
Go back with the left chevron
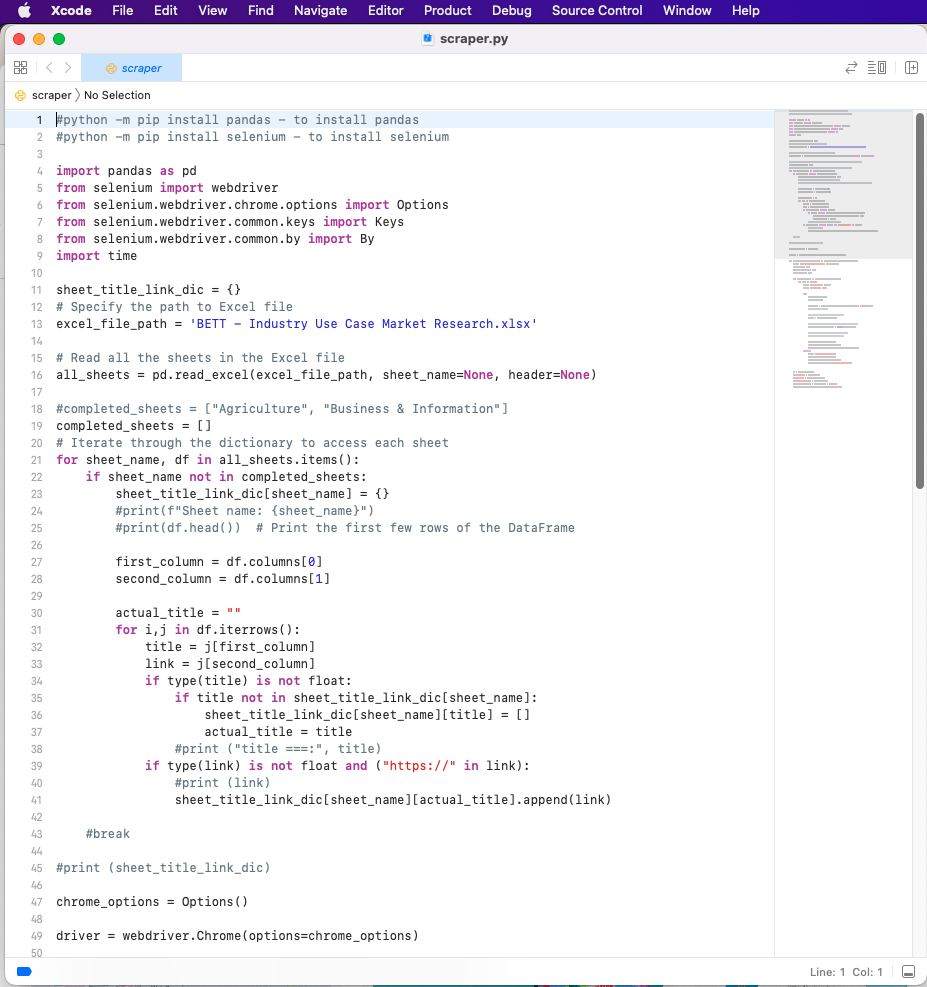click(x=49, y=67)
